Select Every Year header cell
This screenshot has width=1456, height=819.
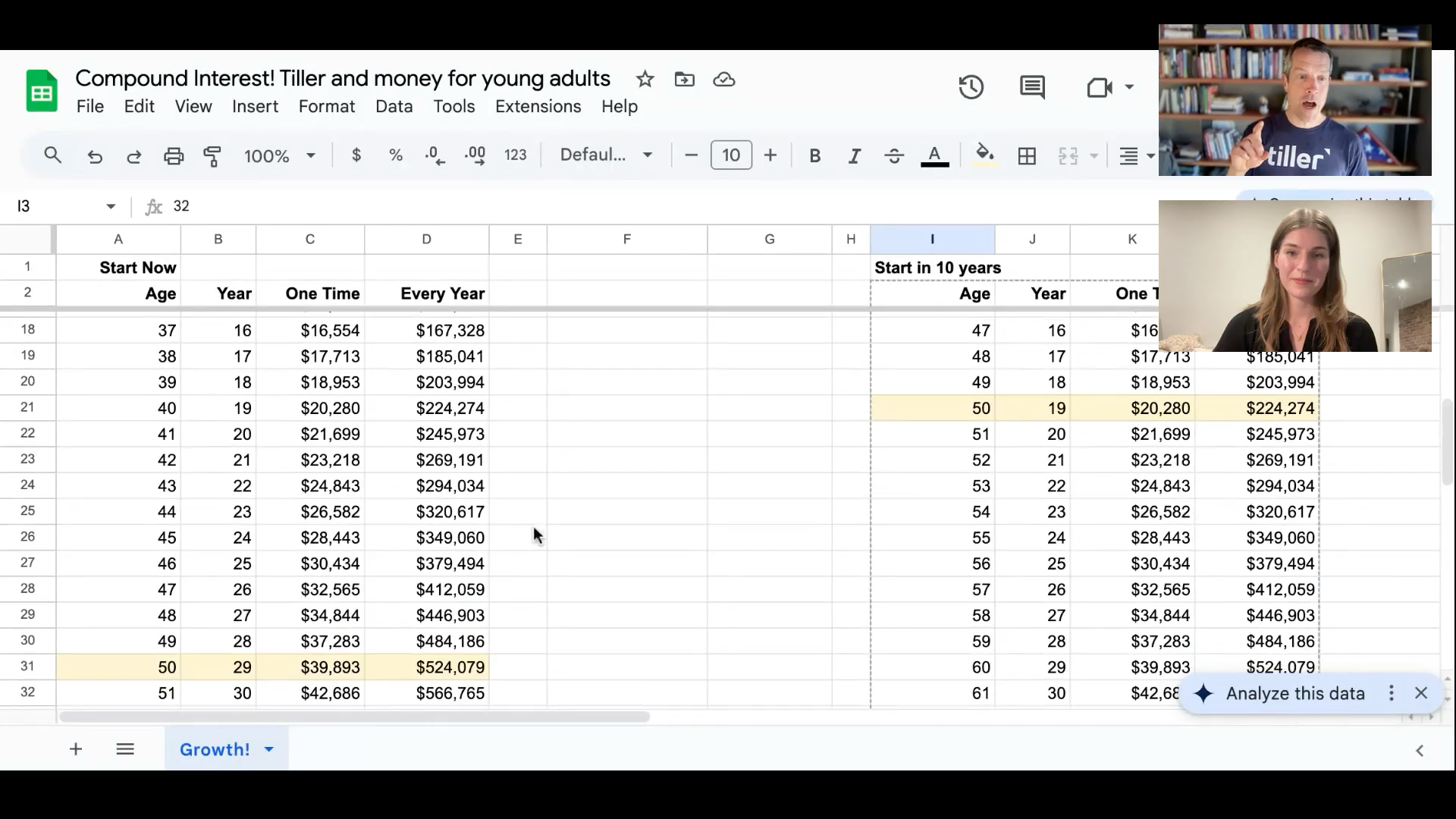426,293
